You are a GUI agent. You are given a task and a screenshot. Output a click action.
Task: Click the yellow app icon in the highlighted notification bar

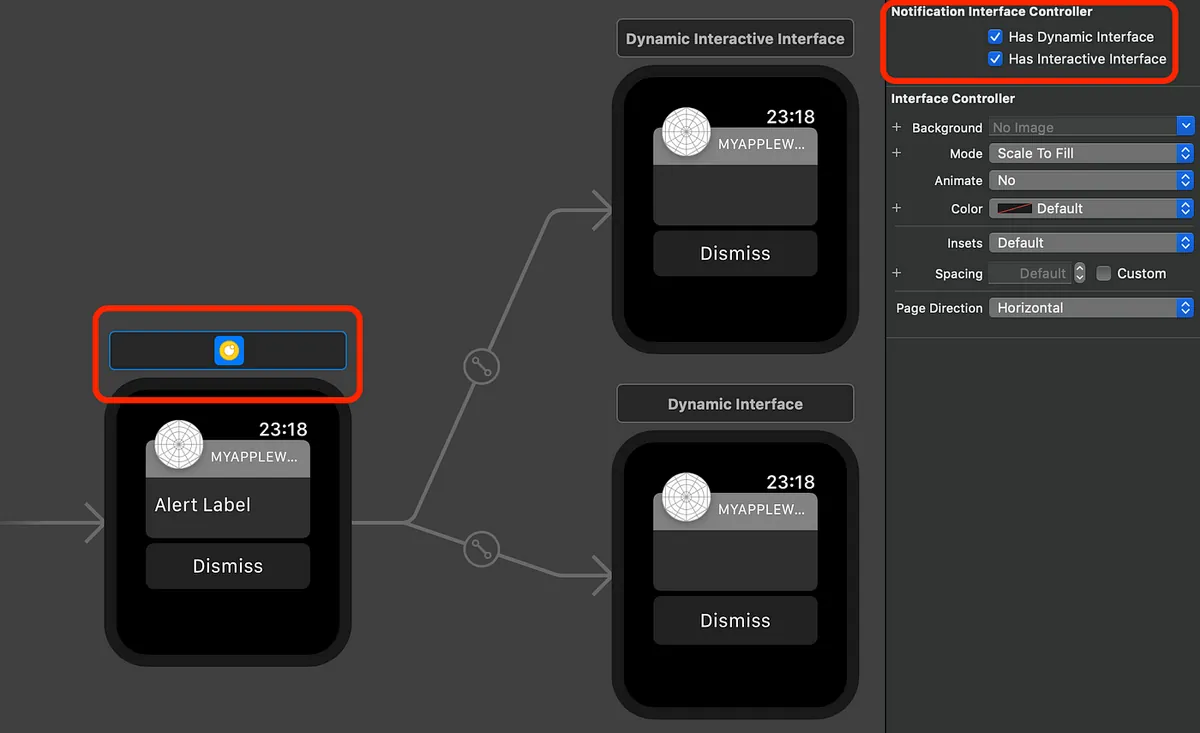[228, 350]
